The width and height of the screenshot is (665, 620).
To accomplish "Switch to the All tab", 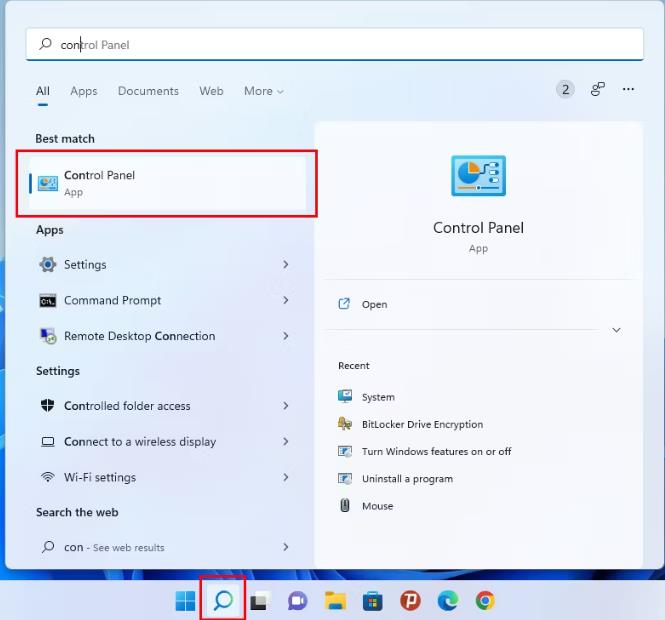I will [43, 91].
